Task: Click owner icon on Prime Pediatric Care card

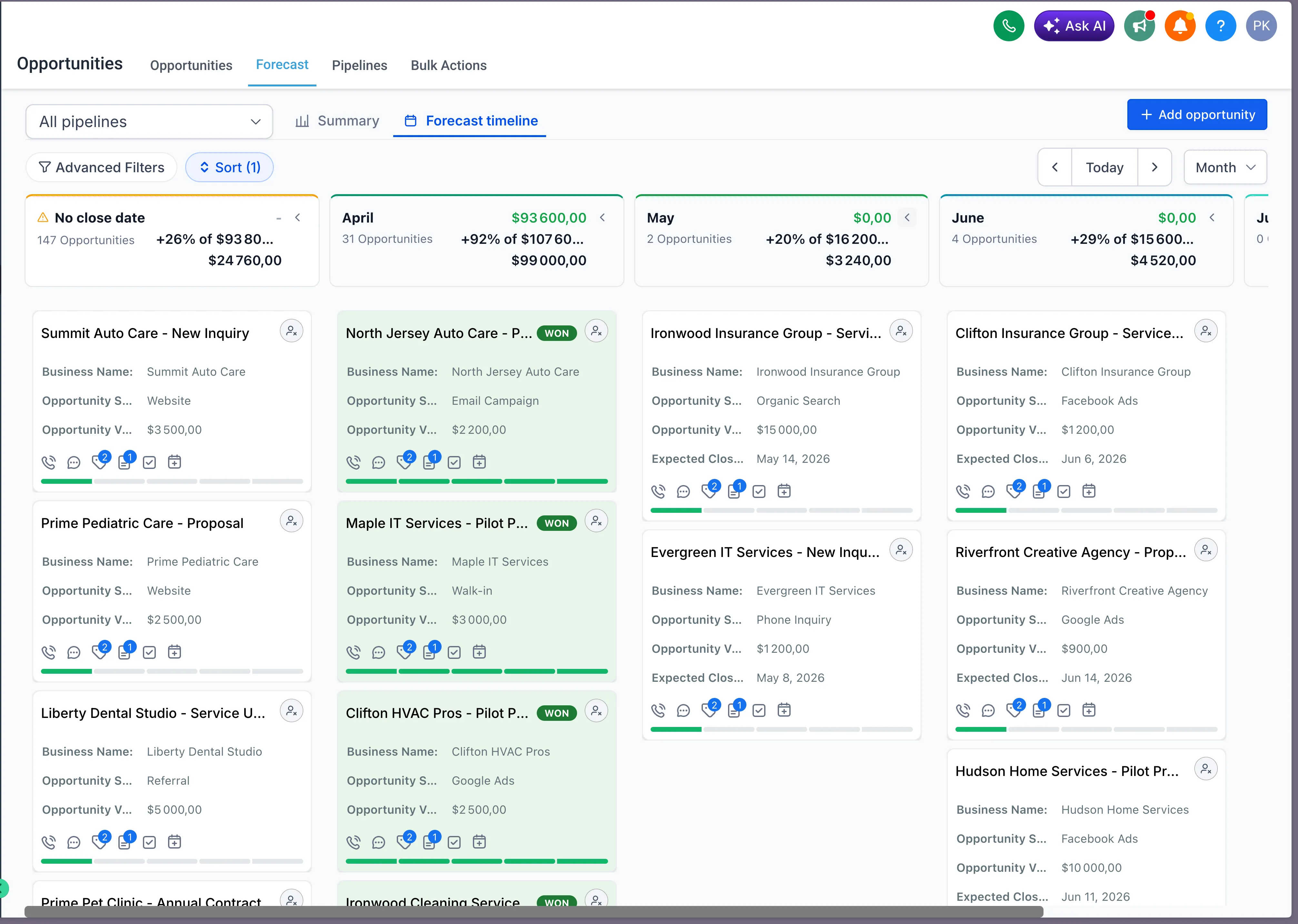Action: 291,521
